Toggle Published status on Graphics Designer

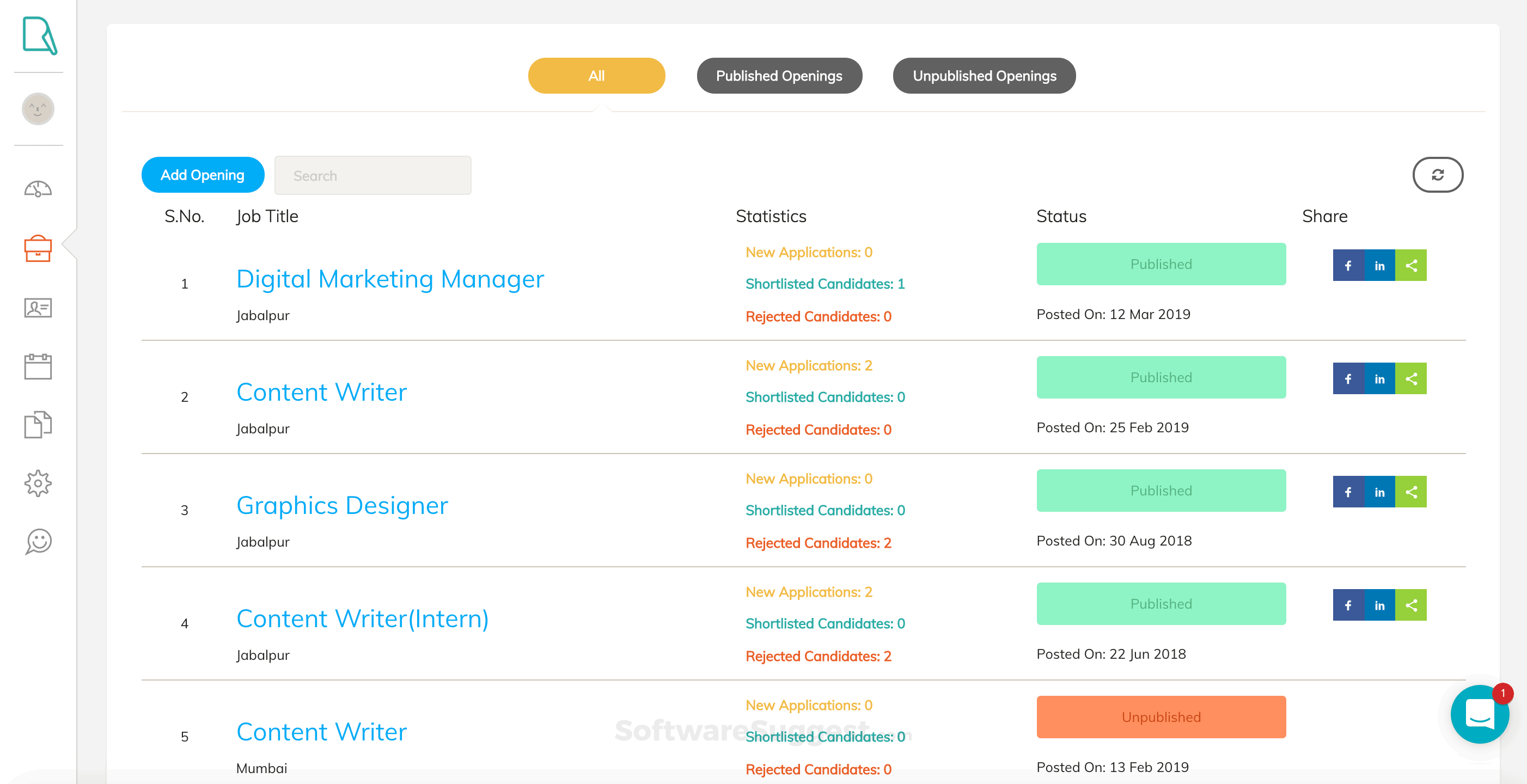click(x=1160, y=490)
